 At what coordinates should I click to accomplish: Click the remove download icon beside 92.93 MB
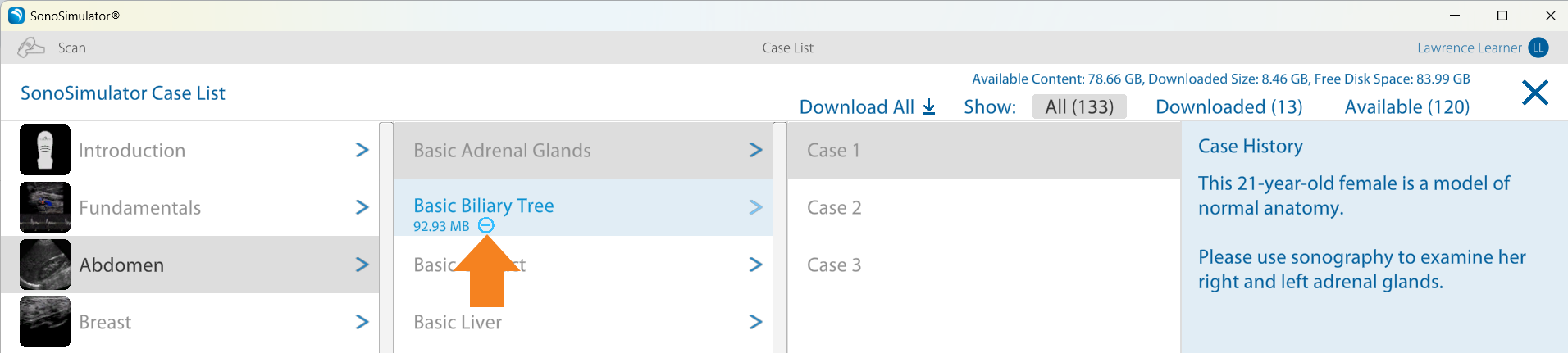click(485, 225)
